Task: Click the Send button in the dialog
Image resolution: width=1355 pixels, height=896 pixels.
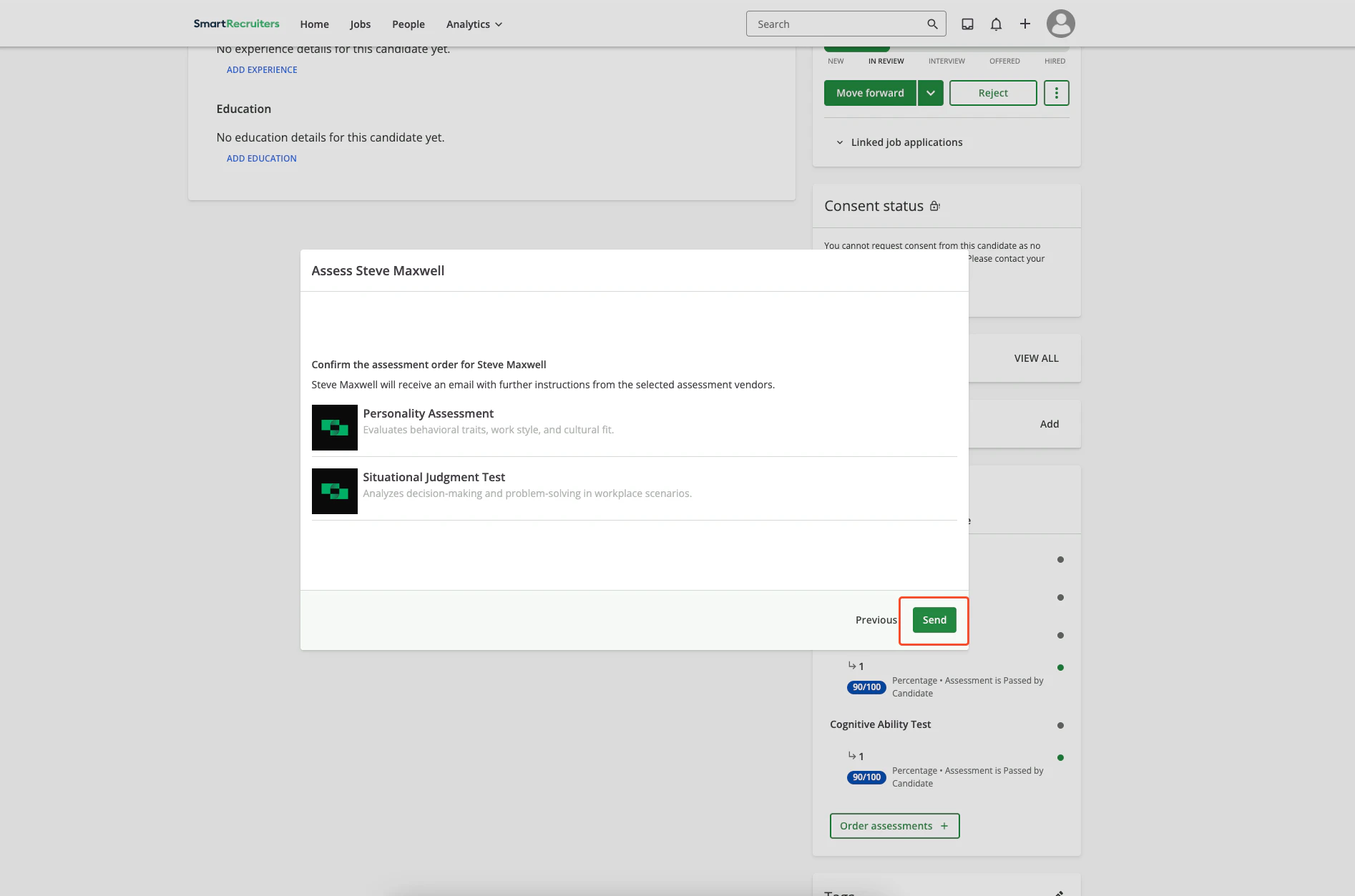Action: 934,620
